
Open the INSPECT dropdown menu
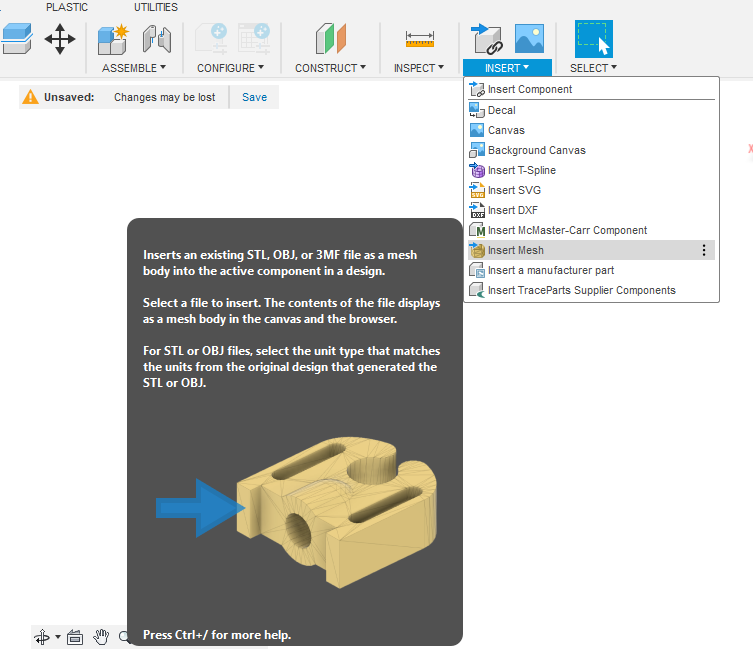point(419,68)
